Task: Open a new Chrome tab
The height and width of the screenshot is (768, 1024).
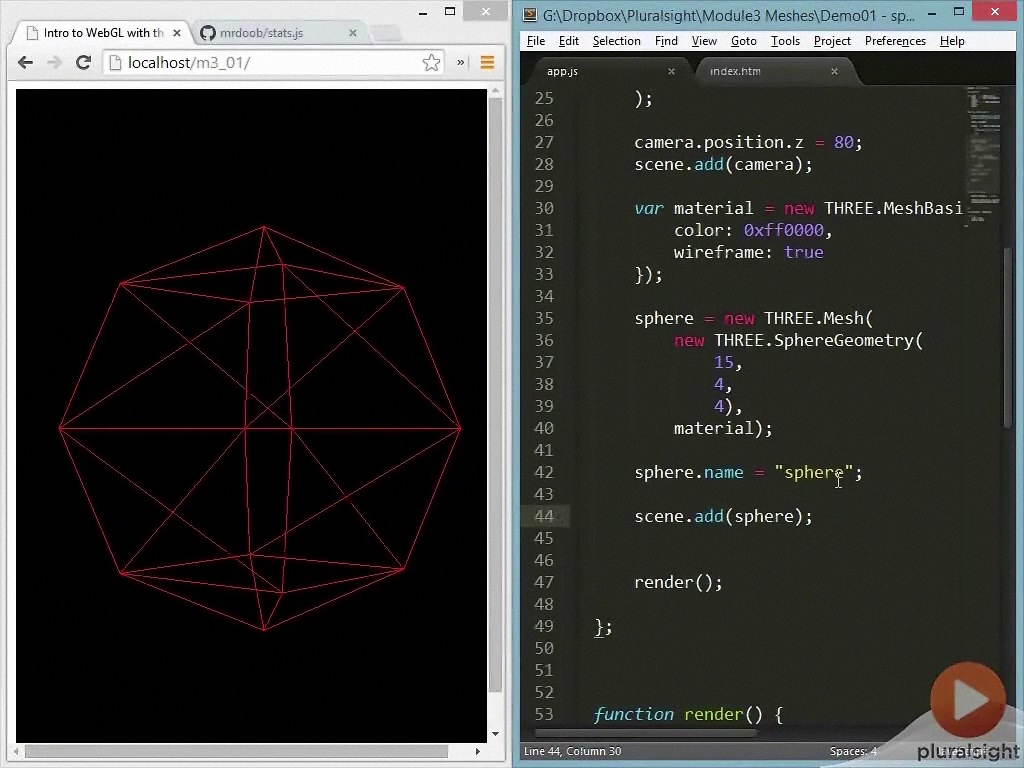Action: 387,33
